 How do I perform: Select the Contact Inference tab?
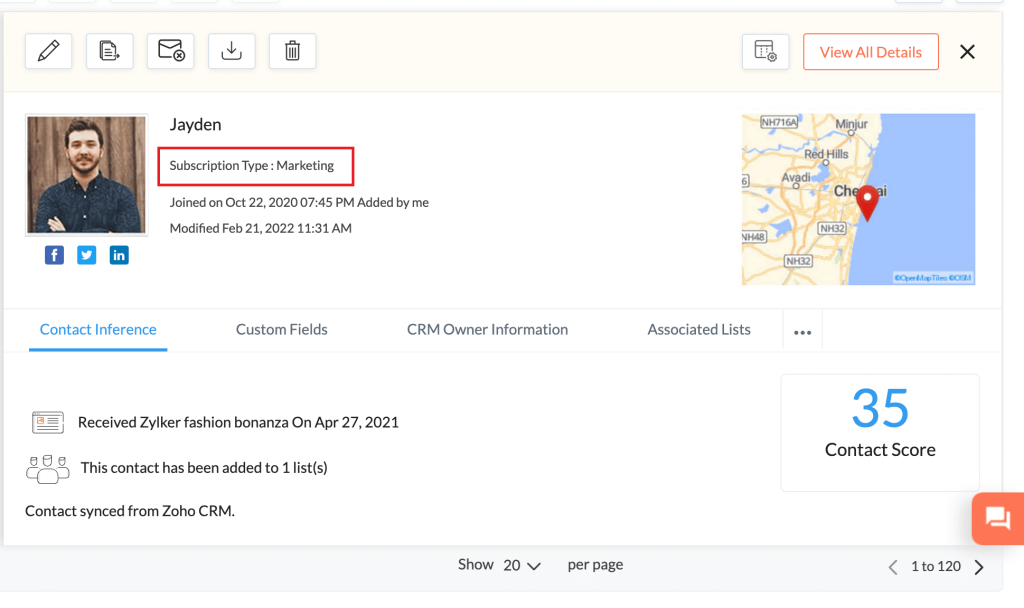(98, 329)
